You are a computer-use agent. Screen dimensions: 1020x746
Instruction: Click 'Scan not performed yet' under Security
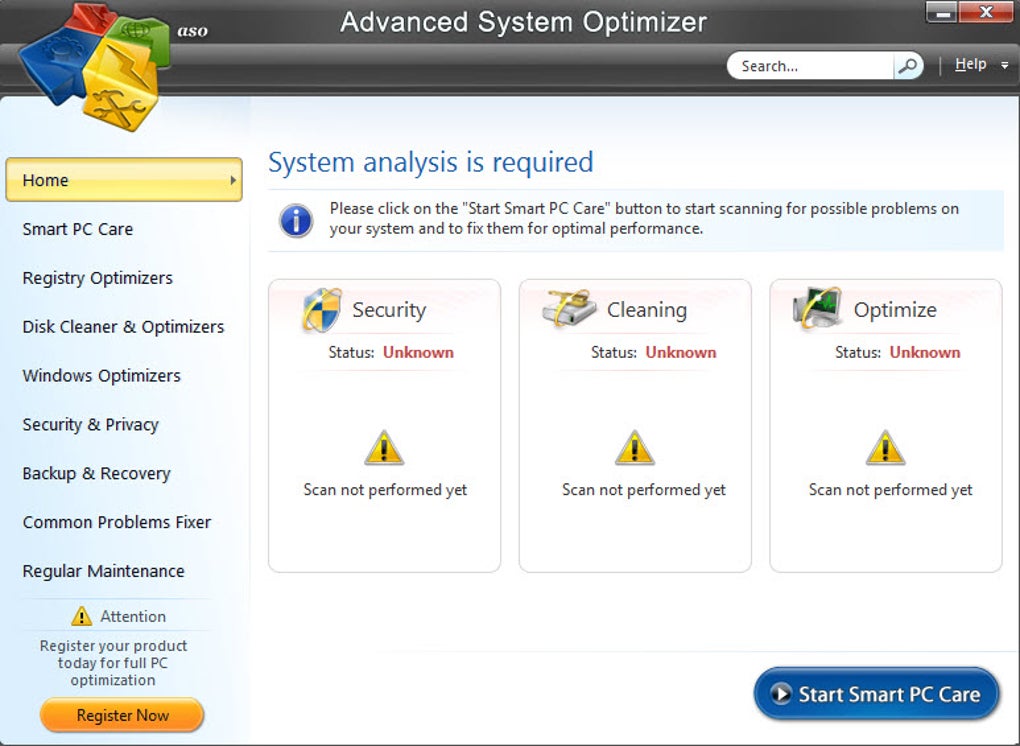[385, 490]
